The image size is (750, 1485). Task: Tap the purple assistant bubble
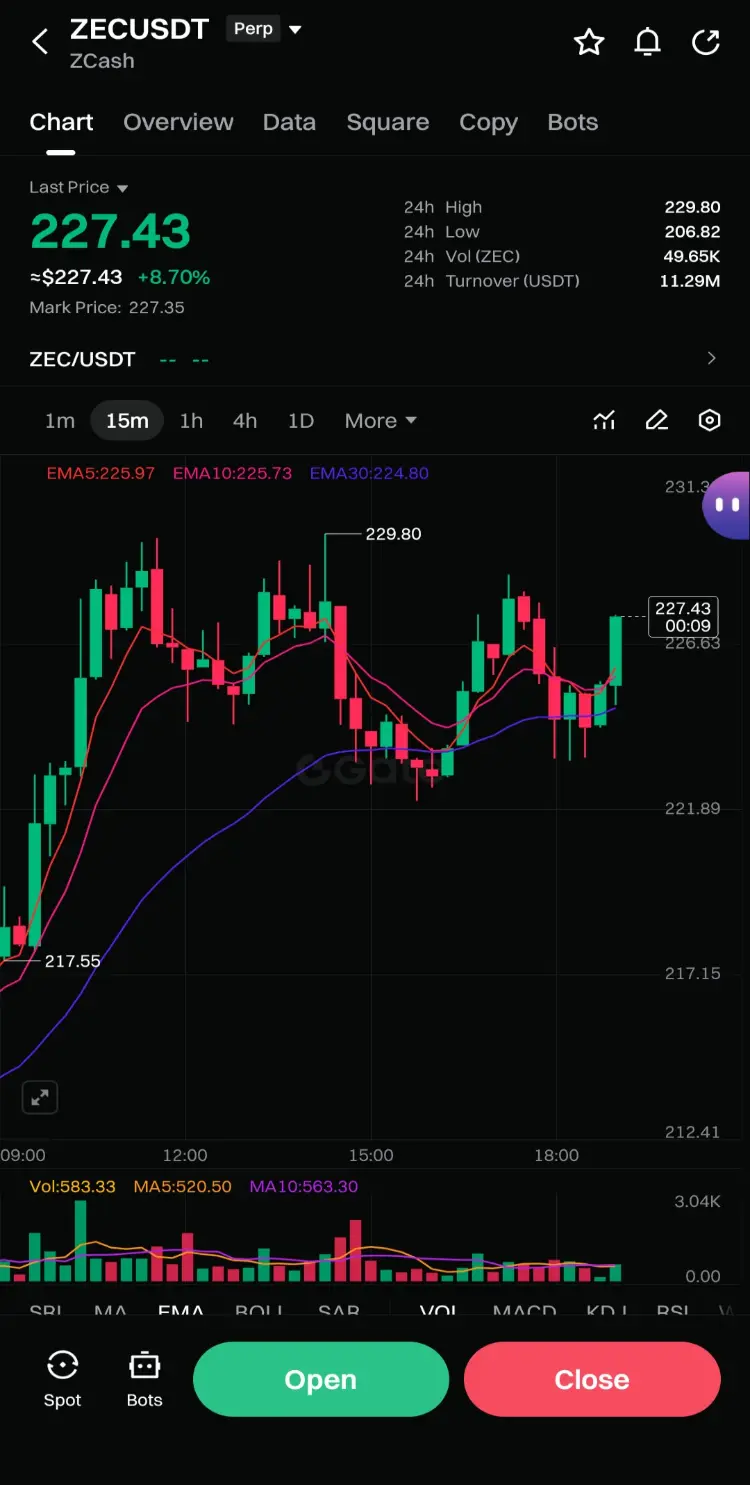tap(727, 506)
